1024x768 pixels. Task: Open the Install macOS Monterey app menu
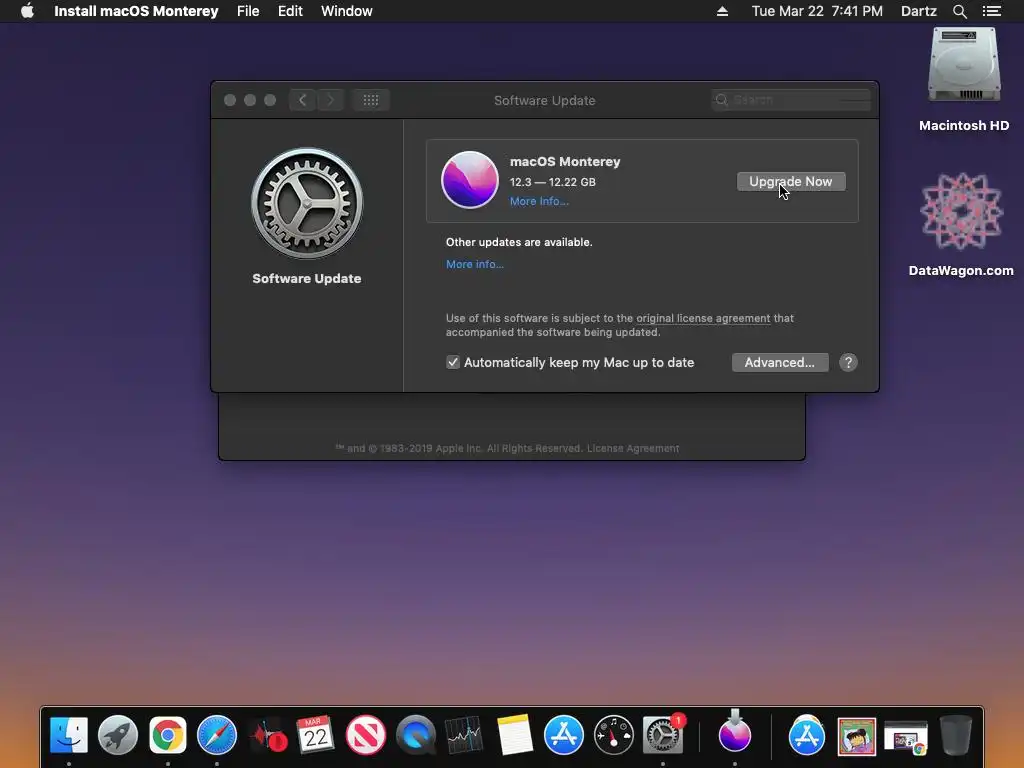click(136, 11)
